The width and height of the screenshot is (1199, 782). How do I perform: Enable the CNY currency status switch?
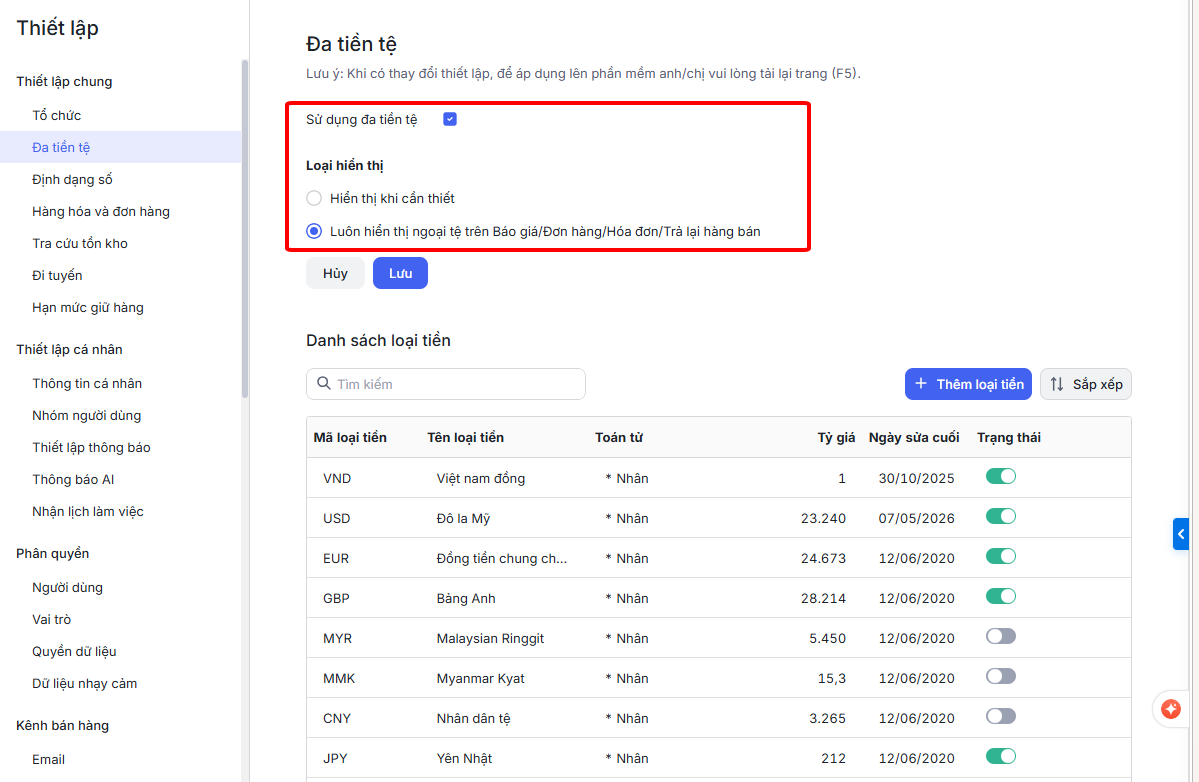1000,716
